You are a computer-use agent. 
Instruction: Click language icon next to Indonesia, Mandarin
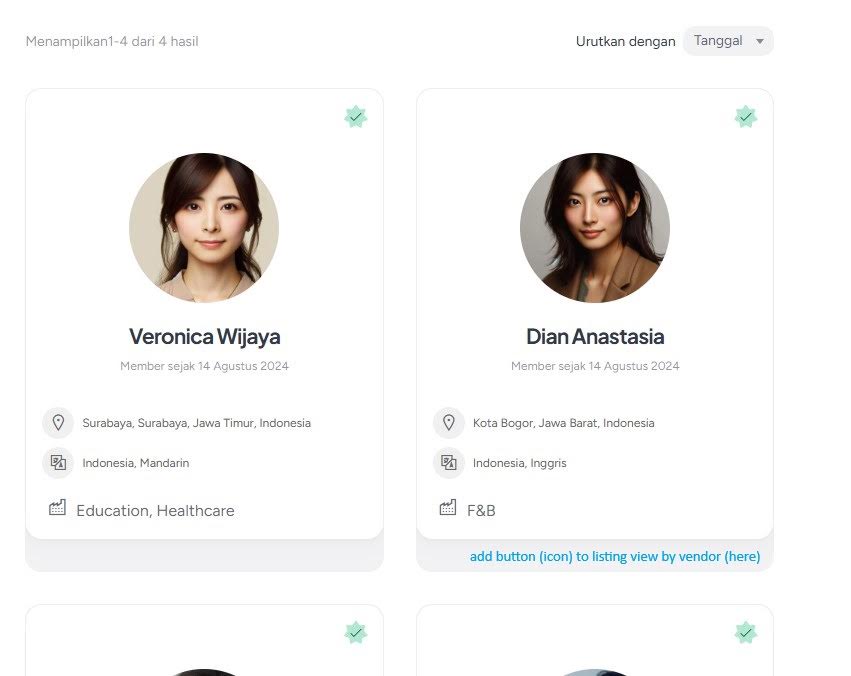coord(58,463)
